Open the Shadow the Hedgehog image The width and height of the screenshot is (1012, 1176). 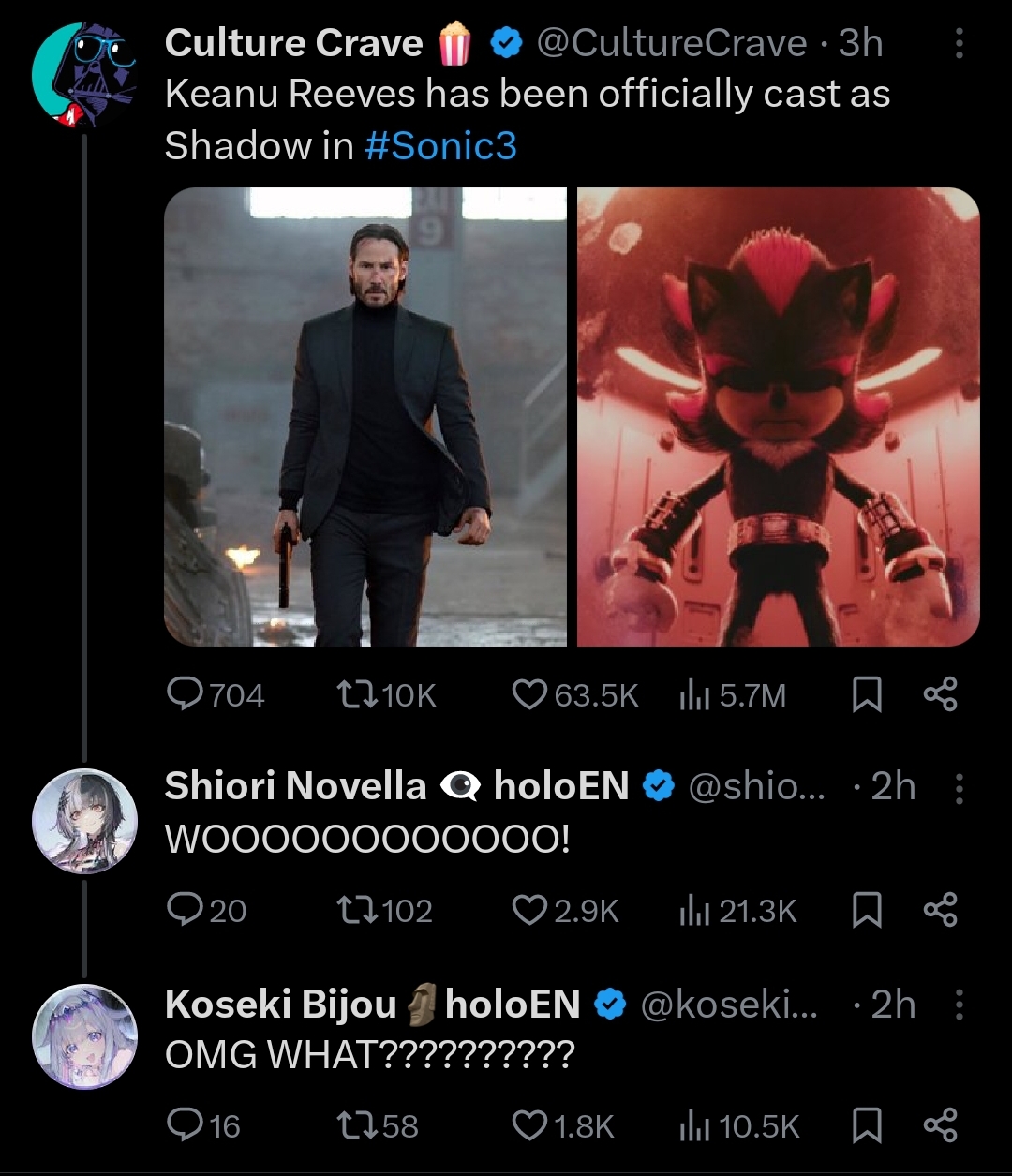click(778, 417)
